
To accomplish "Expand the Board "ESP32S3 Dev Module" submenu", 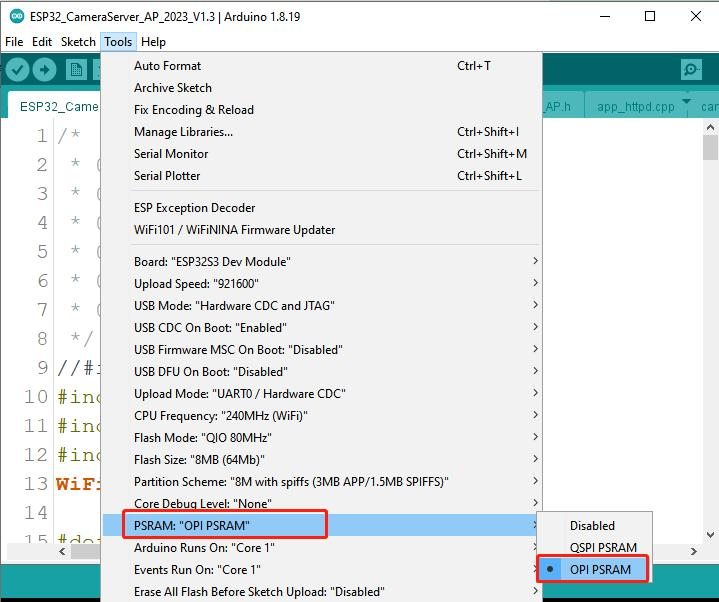I will 321,261.
